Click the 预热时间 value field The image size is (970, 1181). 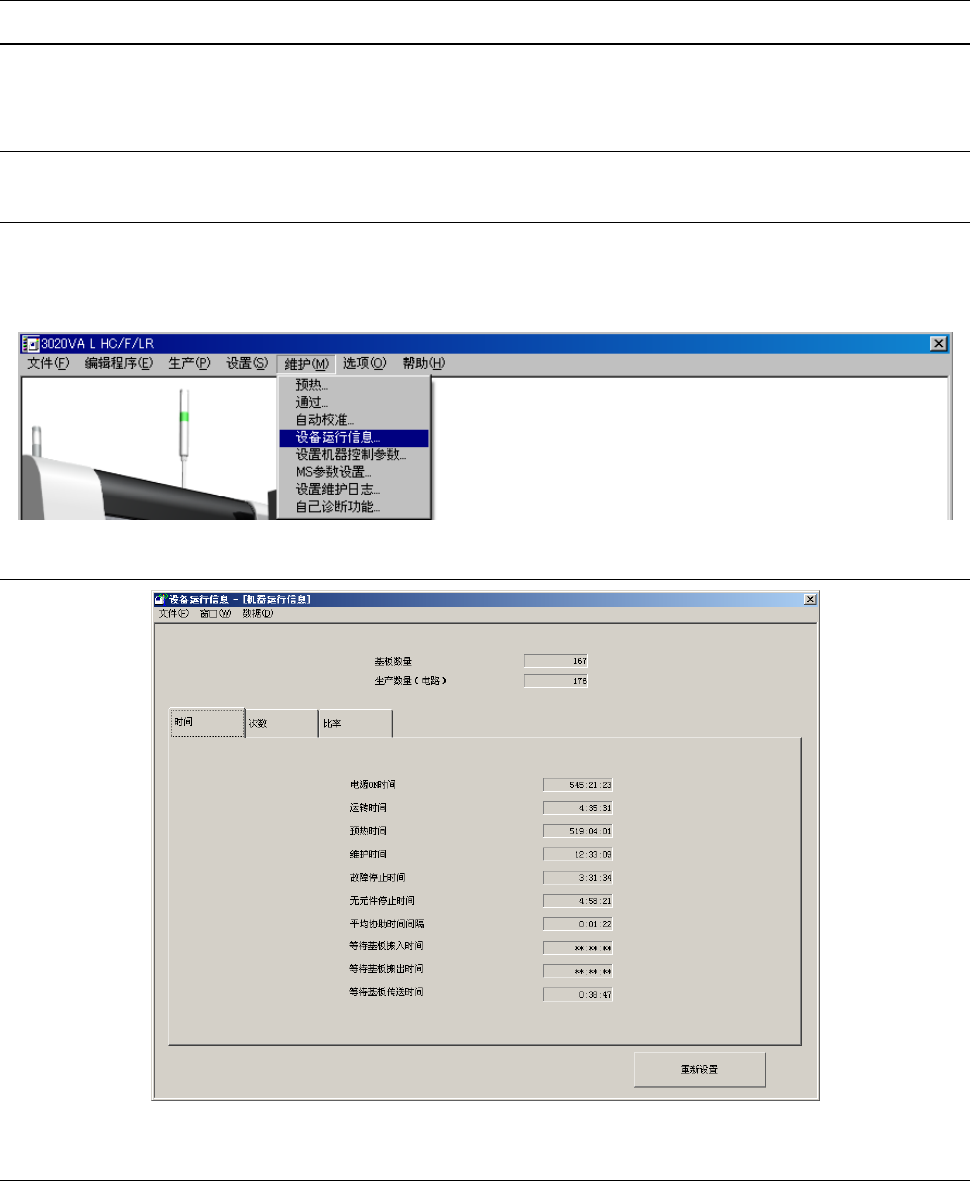click(578, 832)
